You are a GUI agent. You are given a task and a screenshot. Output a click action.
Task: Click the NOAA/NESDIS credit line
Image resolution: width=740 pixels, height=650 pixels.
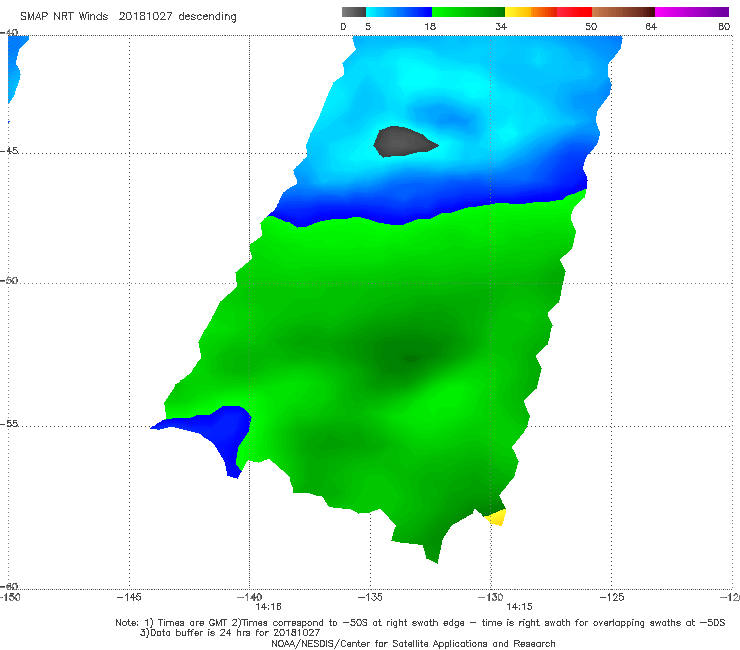tap(413, 643)
